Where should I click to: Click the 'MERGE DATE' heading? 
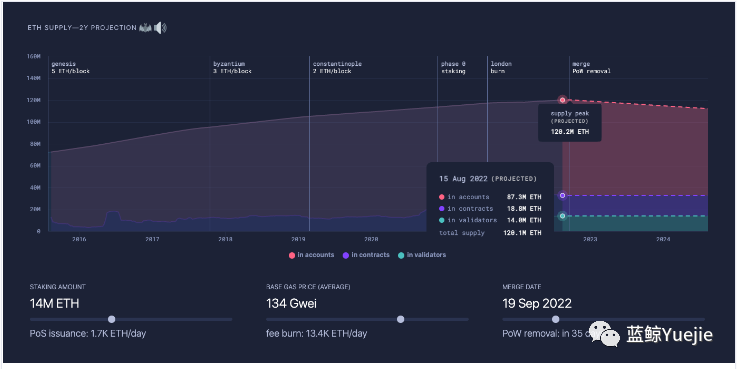(522, 287)
